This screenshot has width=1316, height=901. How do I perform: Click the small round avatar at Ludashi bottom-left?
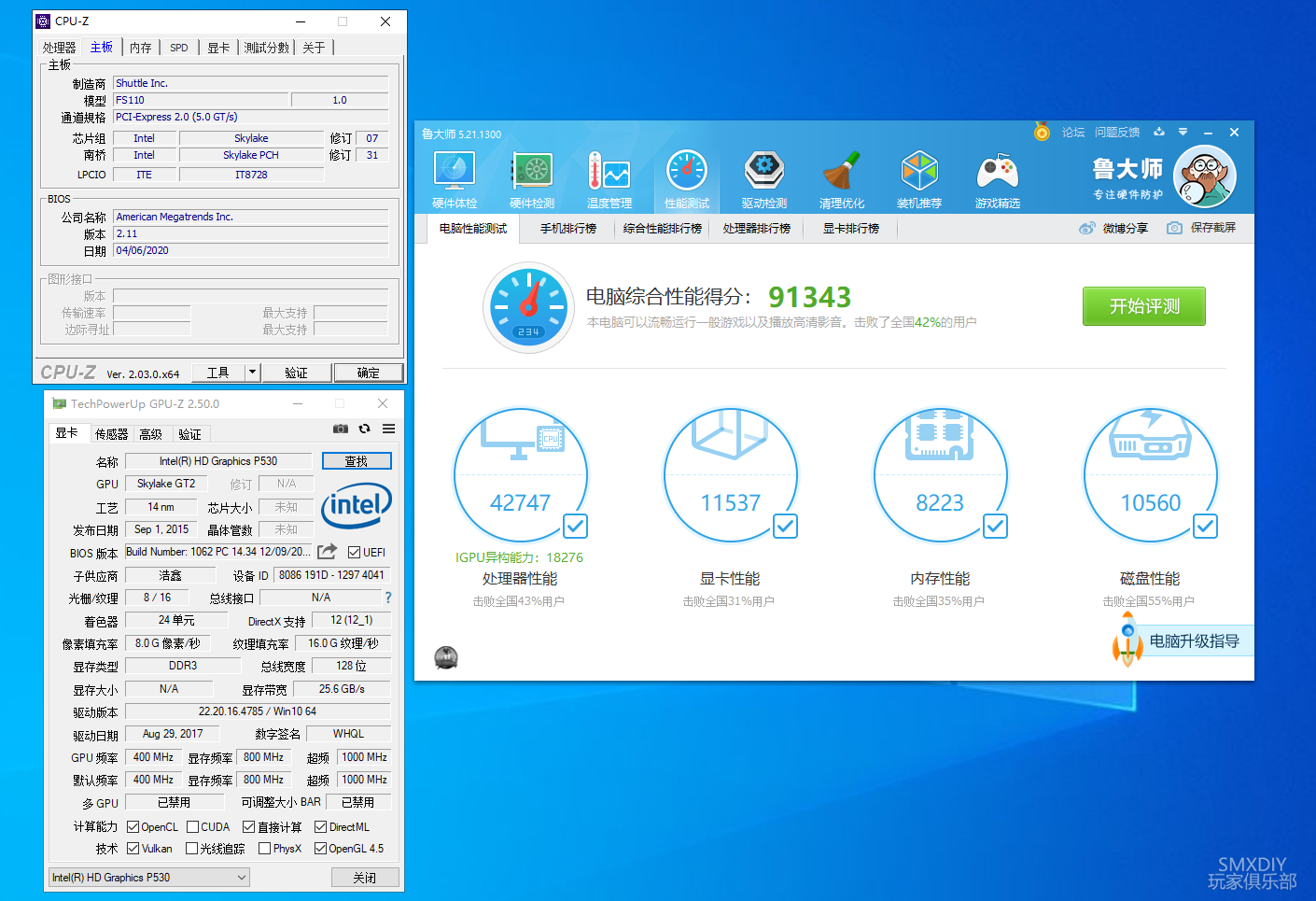pos(446,658)
